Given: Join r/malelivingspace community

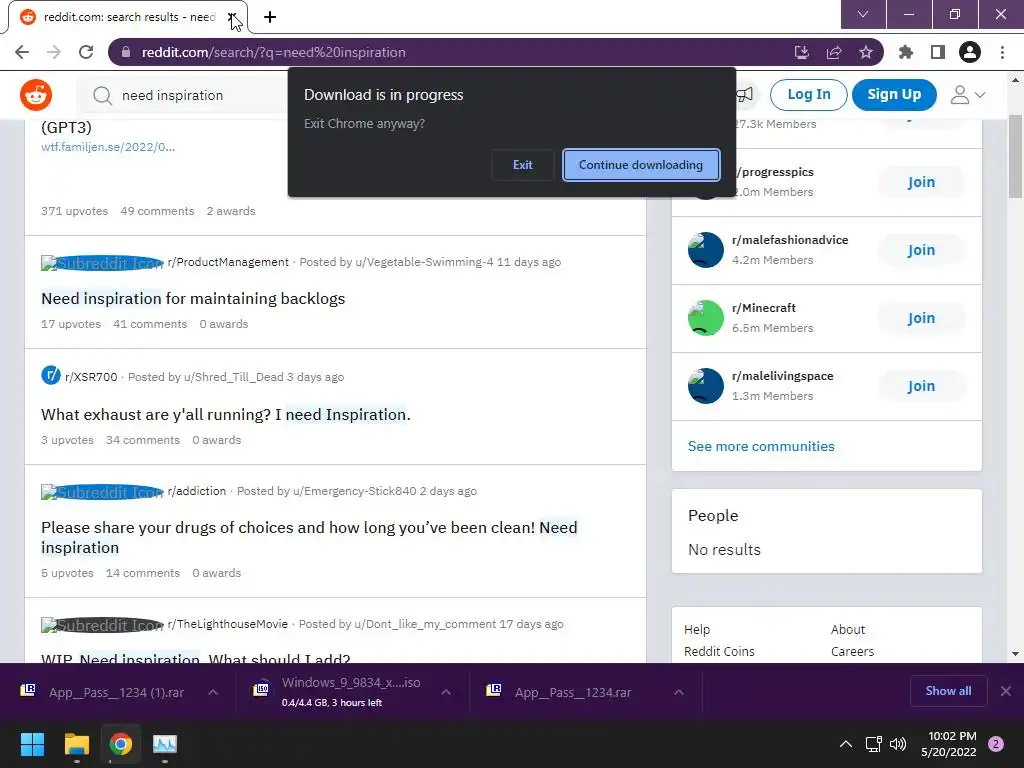Looking at the screenshot, I should pyautogui.click(x=921, y=386).
